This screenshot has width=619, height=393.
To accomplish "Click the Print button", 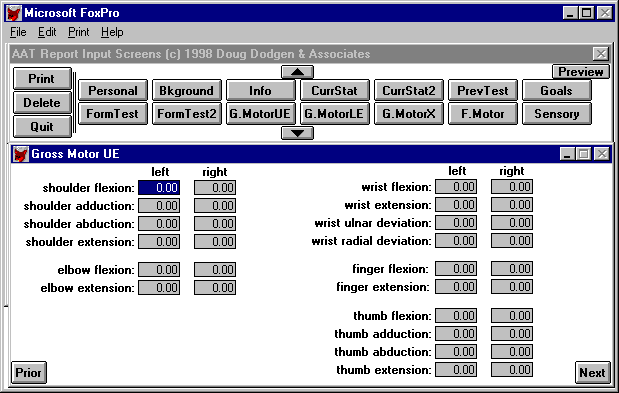I will [x=42, y=79].
